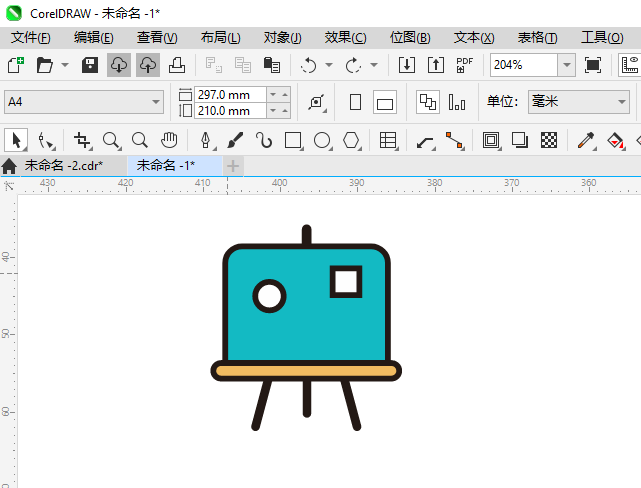Click the Import icon
The image size is (641, 488).
coord(407,65)
